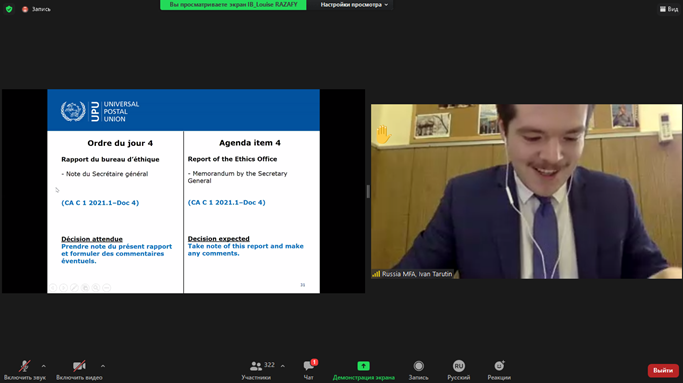683x383 pixels.
Task: Open more options ellipsis in slide controls
Action: click(107, 288)
